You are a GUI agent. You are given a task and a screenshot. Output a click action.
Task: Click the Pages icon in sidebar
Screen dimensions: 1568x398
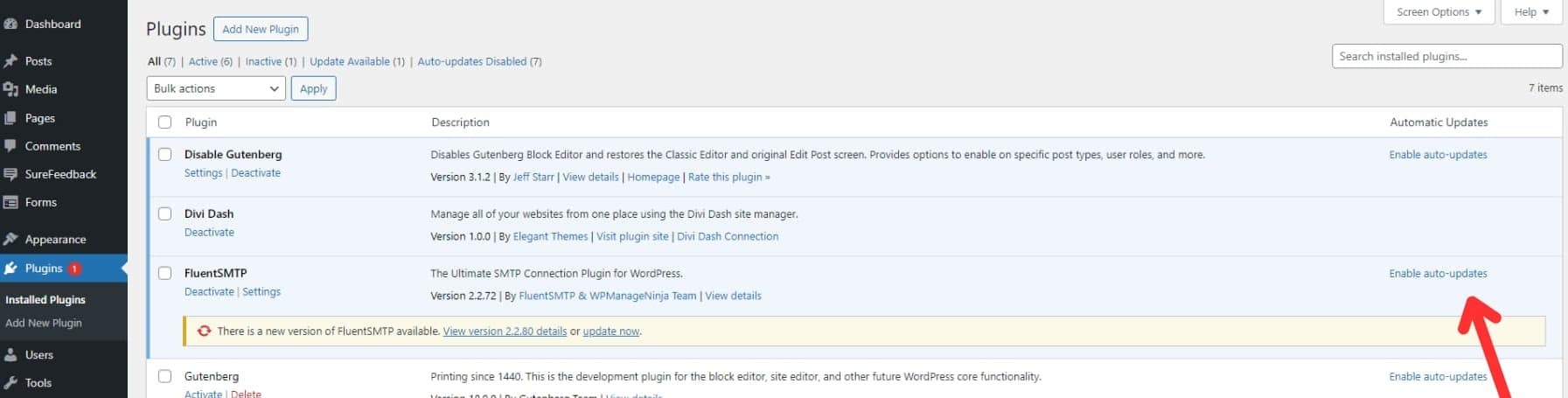click(10, 118)
